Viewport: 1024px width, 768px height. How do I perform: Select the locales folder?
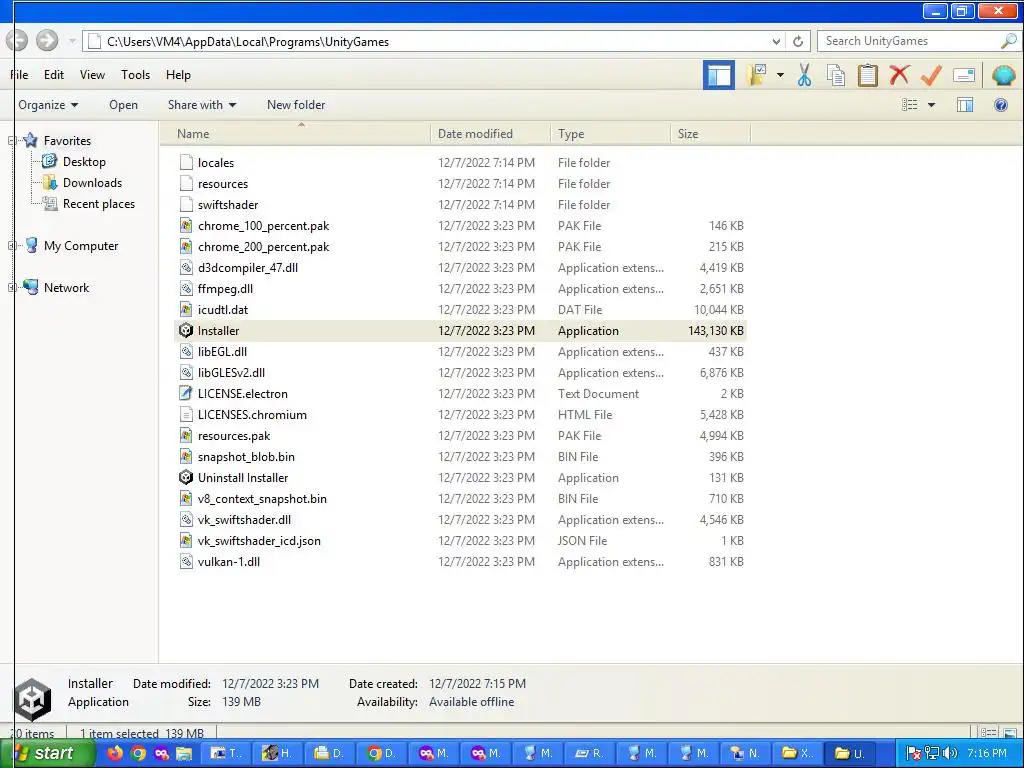[x=216, y=163]
